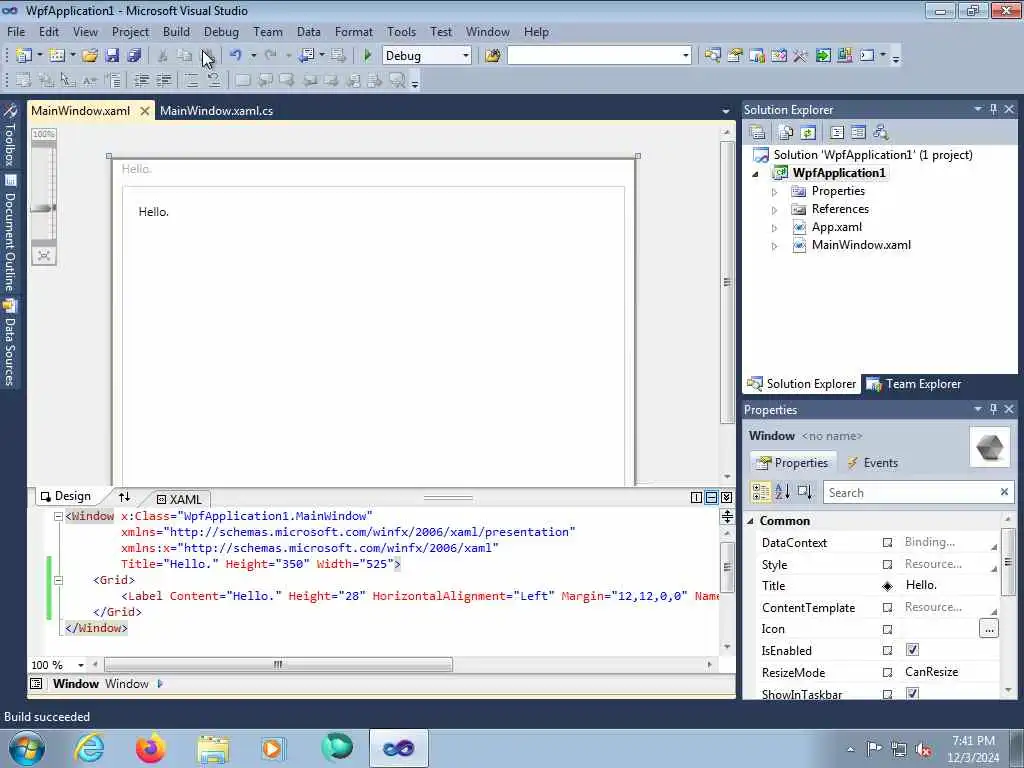Click the DataContext property marker square
The image size is (1024, 768).
point(887,543)
